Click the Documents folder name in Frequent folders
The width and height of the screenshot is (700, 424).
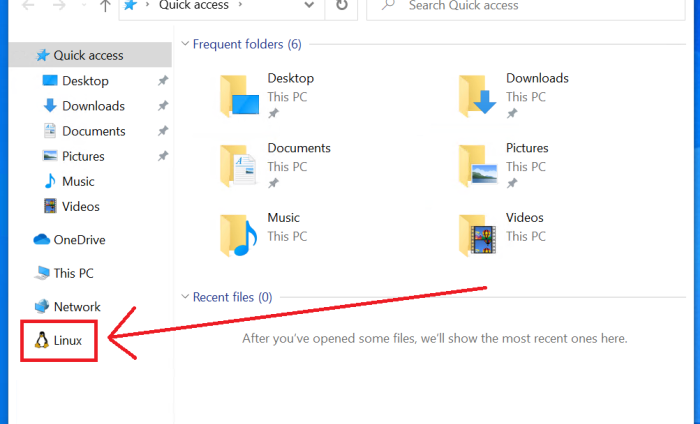[299, 148]
